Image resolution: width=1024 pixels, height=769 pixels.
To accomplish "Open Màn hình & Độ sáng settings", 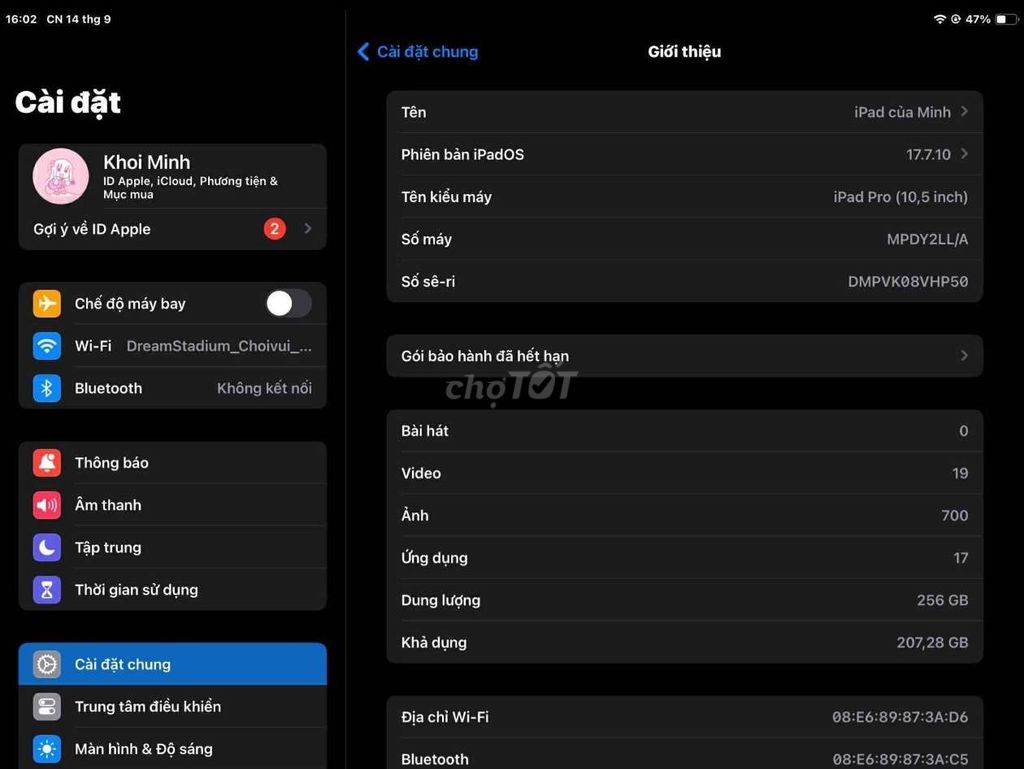I will pos(172,749).
